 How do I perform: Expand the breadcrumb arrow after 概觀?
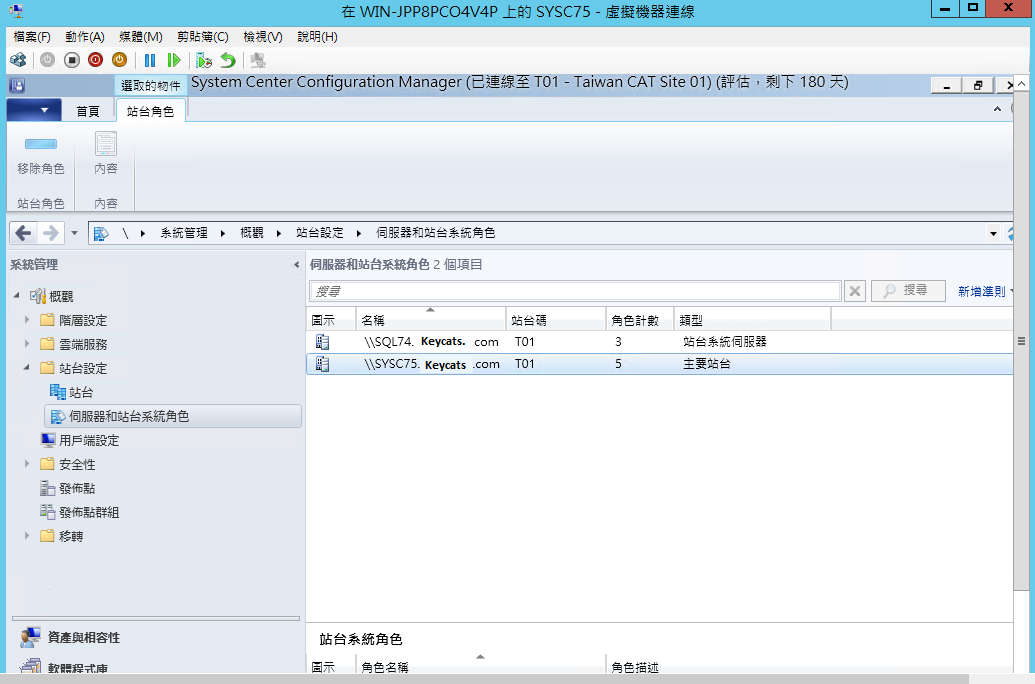coord(279,233)
